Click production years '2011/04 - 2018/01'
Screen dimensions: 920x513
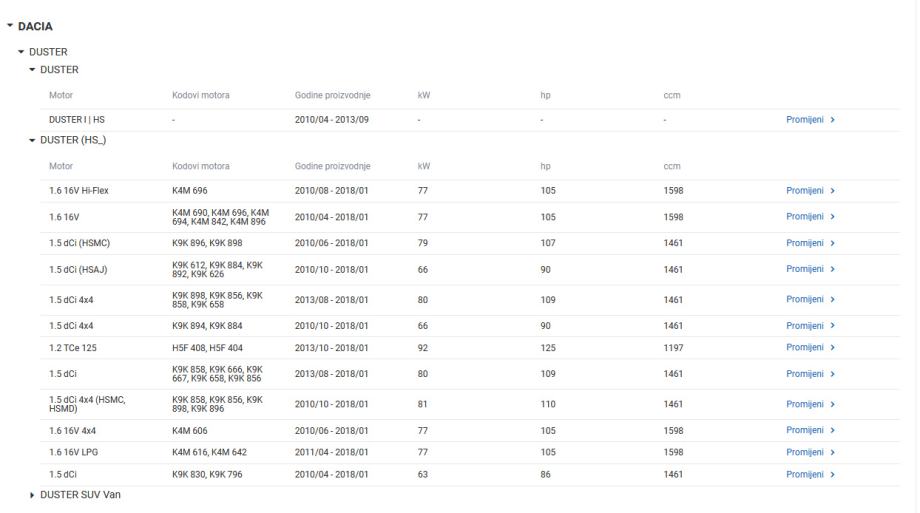coord(332,453)
